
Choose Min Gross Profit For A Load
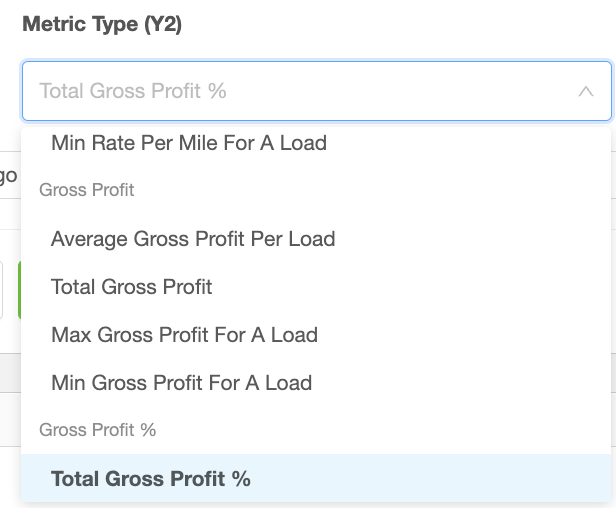click(182, 383)
